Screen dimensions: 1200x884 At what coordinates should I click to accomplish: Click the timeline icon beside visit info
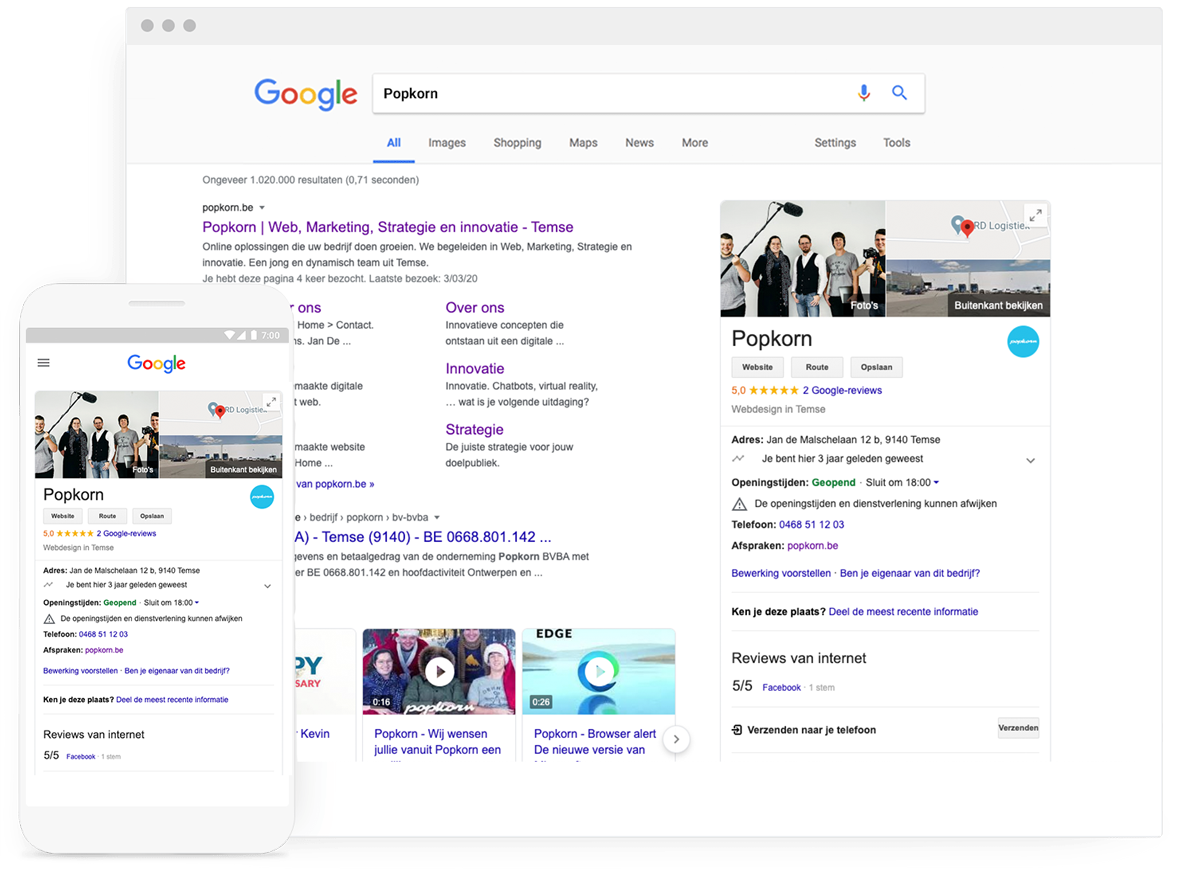(x=738, y=459)
